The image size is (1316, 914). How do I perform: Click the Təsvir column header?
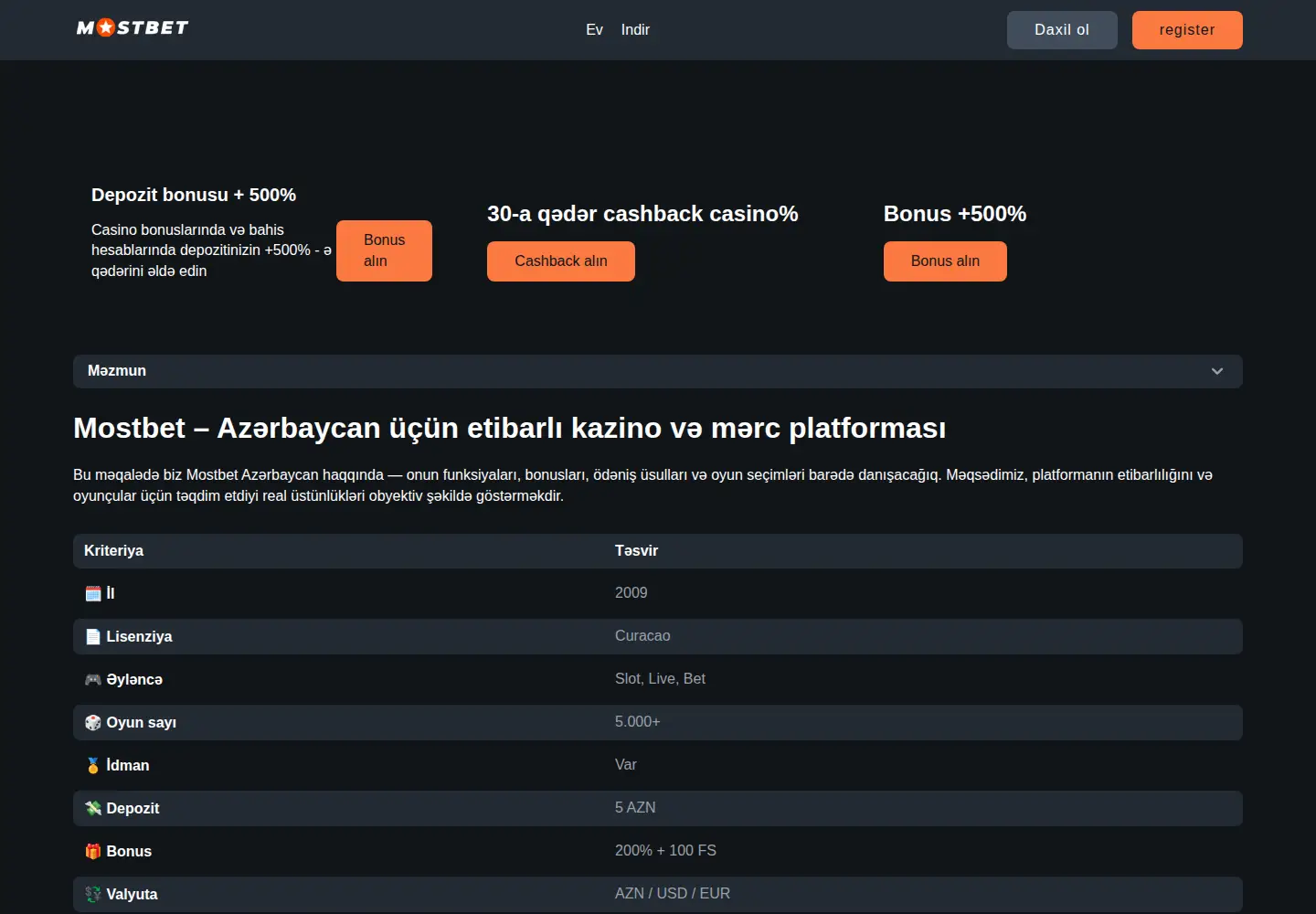636,550
